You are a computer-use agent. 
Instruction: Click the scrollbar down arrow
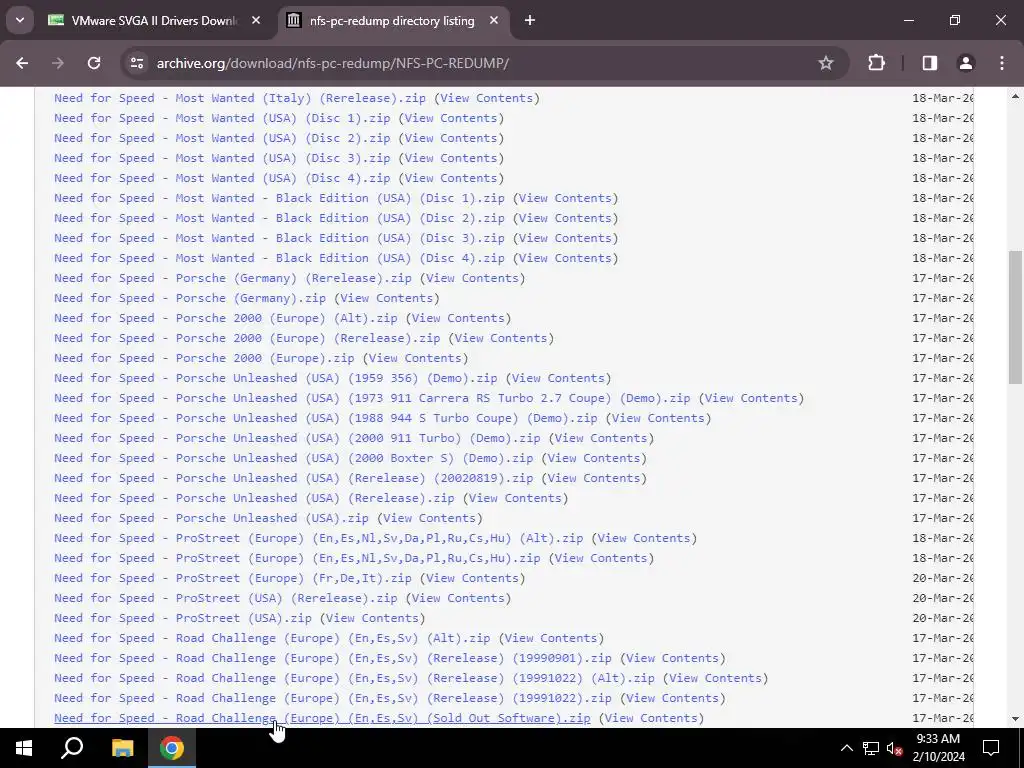point(1015,719)
